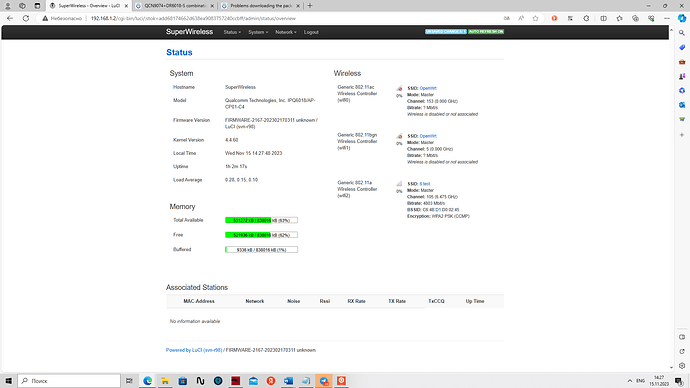This screenshot has width=690, height=388.
Task: Follow the Powered by LuCI footer link
Action: pos(194,350)
